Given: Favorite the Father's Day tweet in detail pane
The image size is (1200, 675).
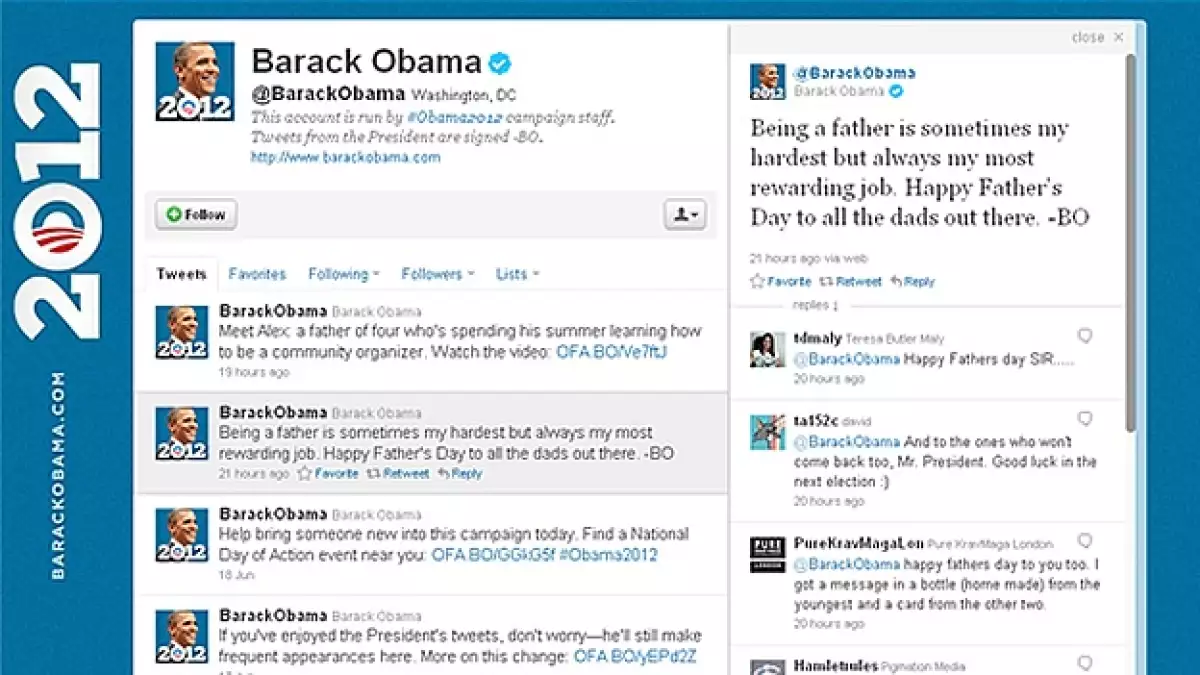Looking at the screenshot, I should 781,282.
